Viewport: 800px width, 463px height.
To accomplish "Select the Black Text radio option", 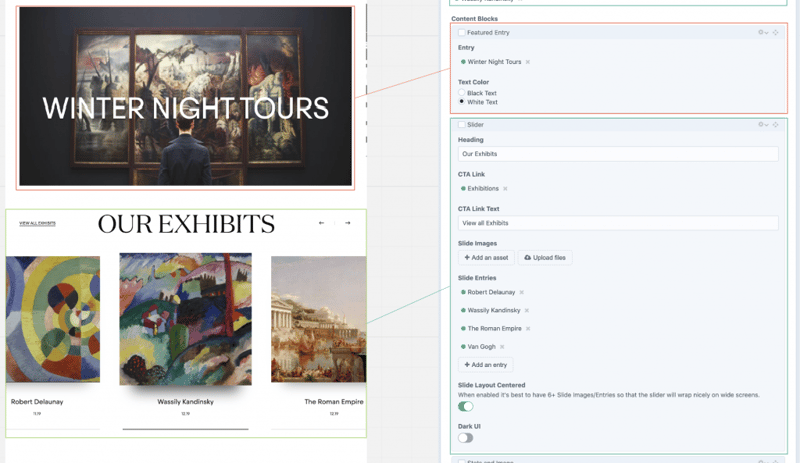I will pyautogui.click(x=462, y=93).
